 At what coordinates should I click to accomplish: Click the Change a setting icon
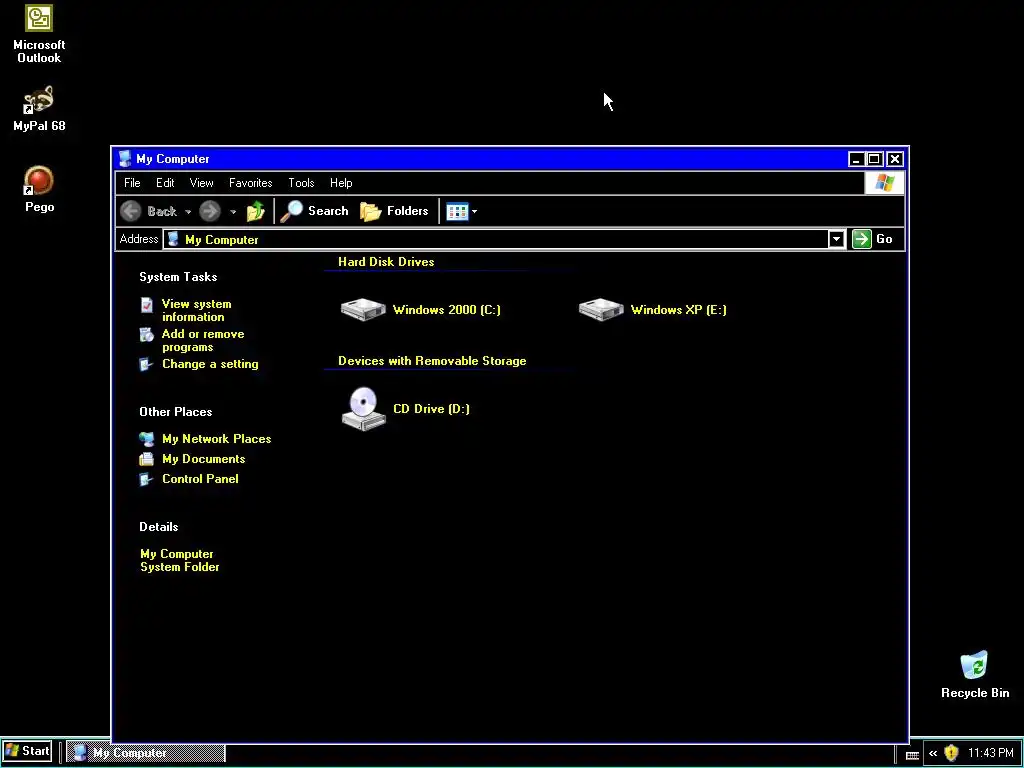(x=146, y=364)
